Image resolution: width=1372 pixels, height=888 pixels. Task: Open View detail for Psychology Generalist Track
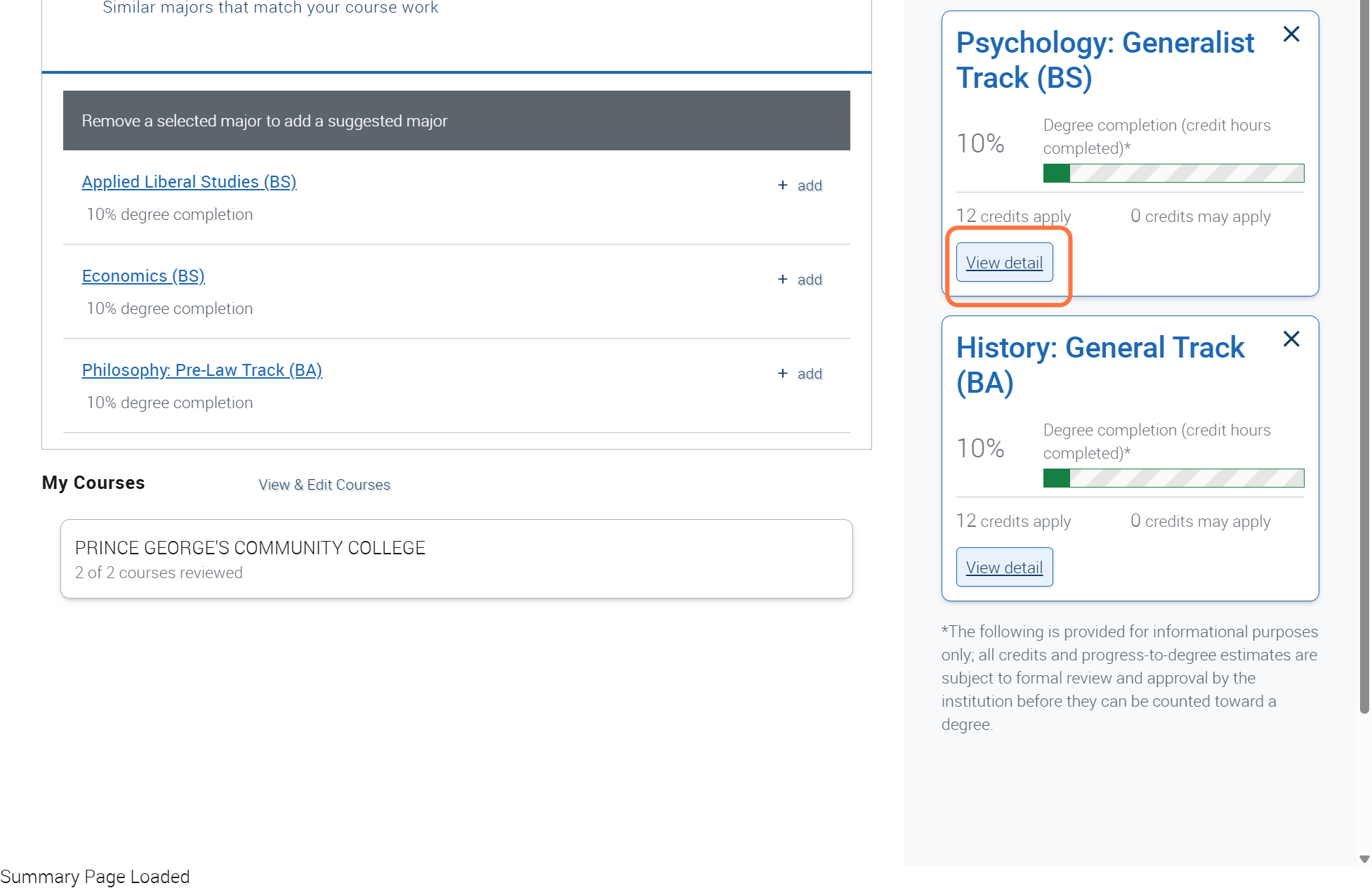(x=1004, y=262)
